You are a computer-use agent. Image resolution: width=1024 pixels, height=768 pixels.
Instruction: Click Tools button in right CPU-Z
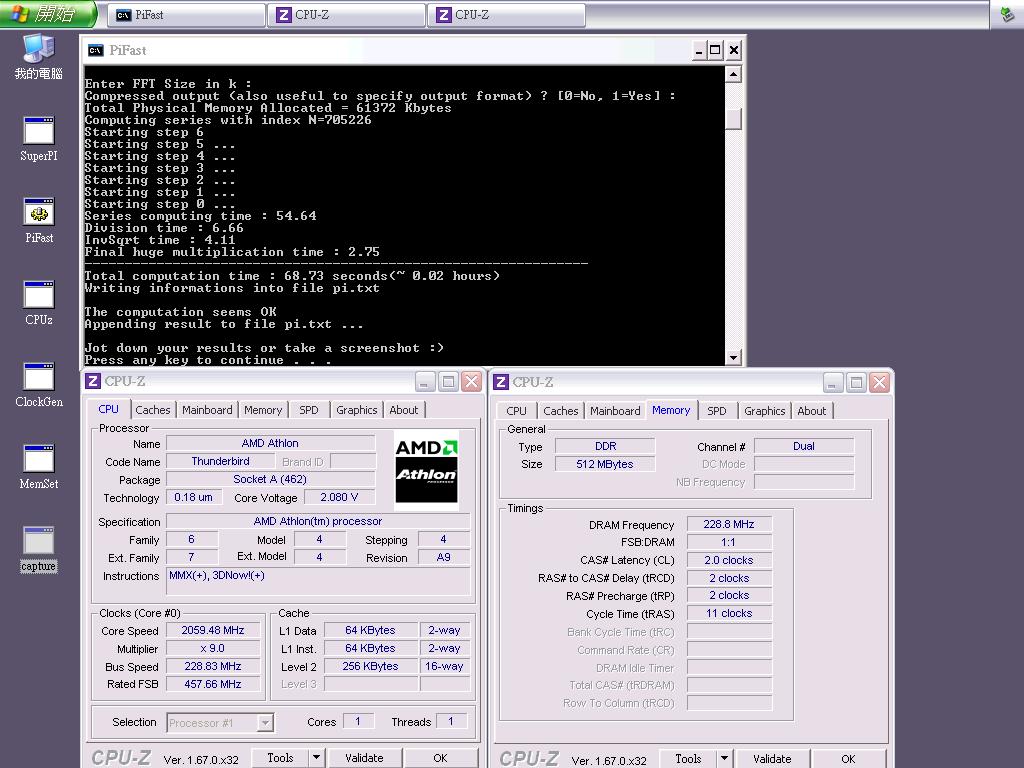click(x=688, y=758)
